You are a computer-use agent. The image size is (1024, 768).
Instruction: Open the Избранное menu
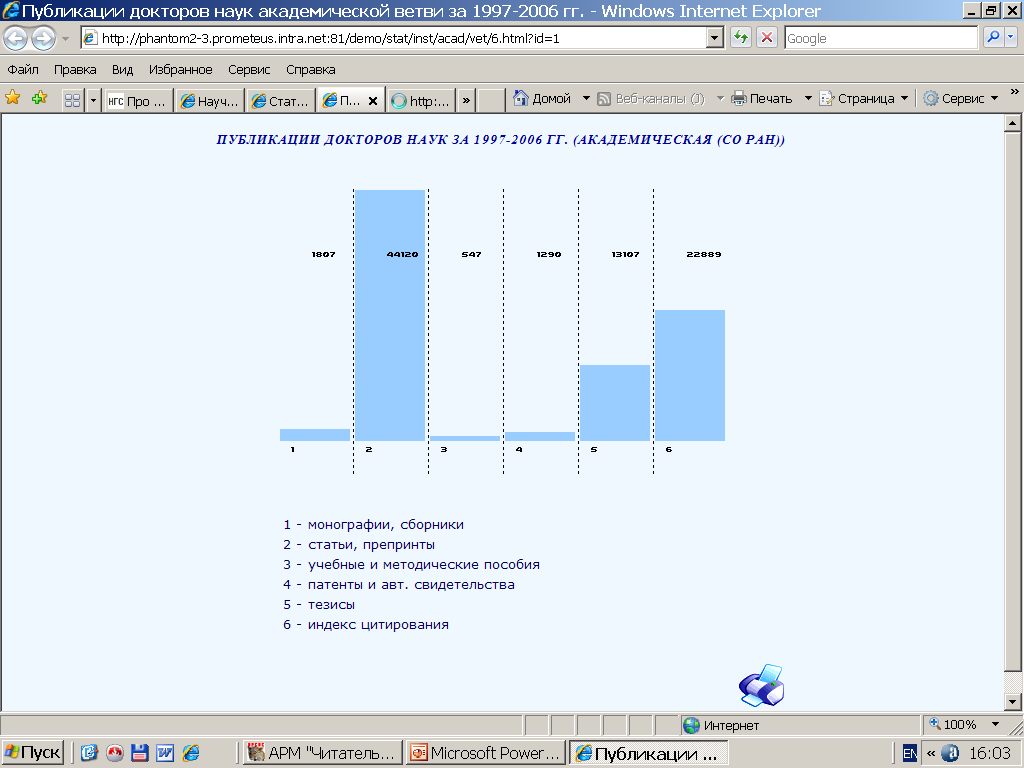point(180,69)
